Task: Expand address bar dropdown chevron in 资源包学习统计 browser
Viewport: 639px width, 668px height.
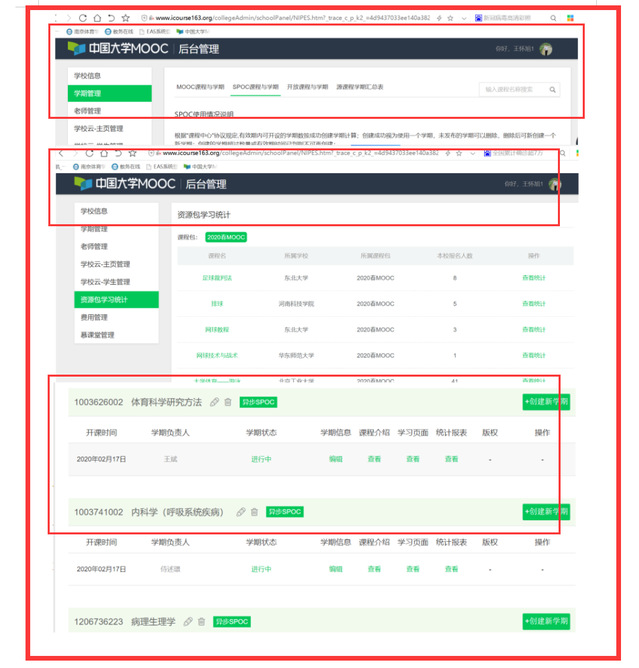Action: click(472, 153)
